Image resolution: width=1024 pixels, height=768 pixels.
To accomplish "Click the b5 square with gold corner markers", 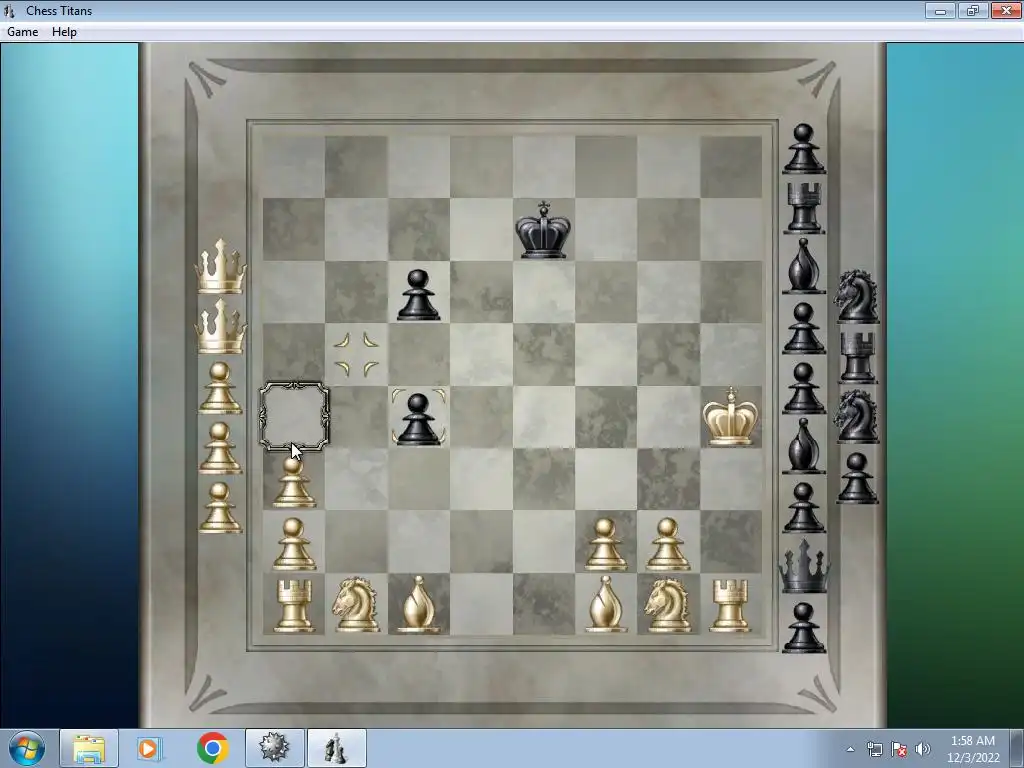I will pos(356,355).
